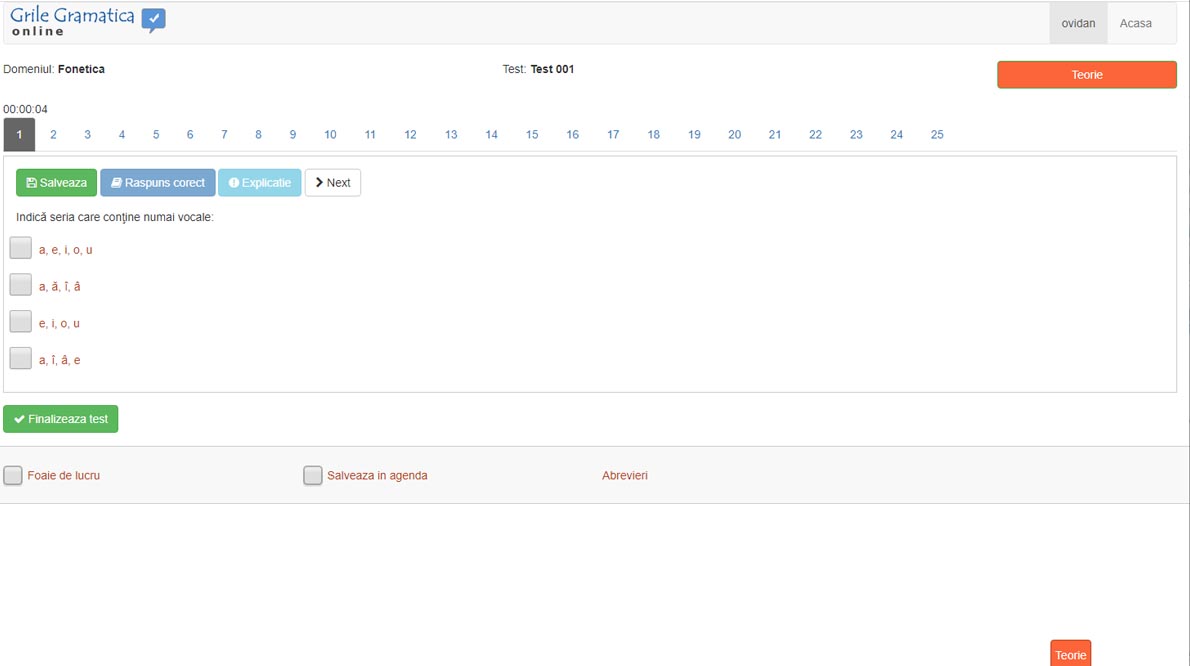Open the ovidan user menu
The height and width of the screenshot is (666, 1190).
[x=1078, y=23]
